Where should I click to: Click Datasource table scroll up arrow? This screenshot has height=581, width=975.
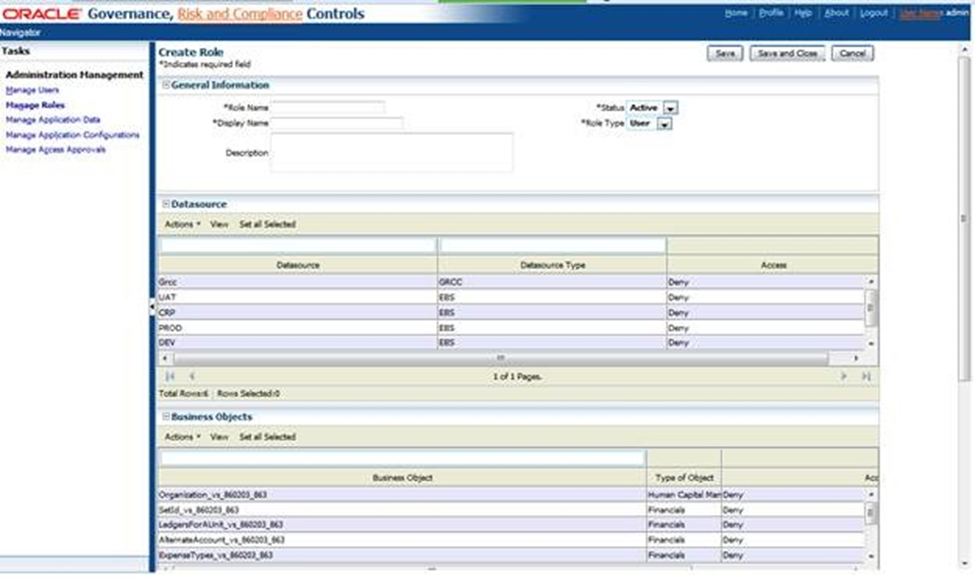(x=871, y=282)
